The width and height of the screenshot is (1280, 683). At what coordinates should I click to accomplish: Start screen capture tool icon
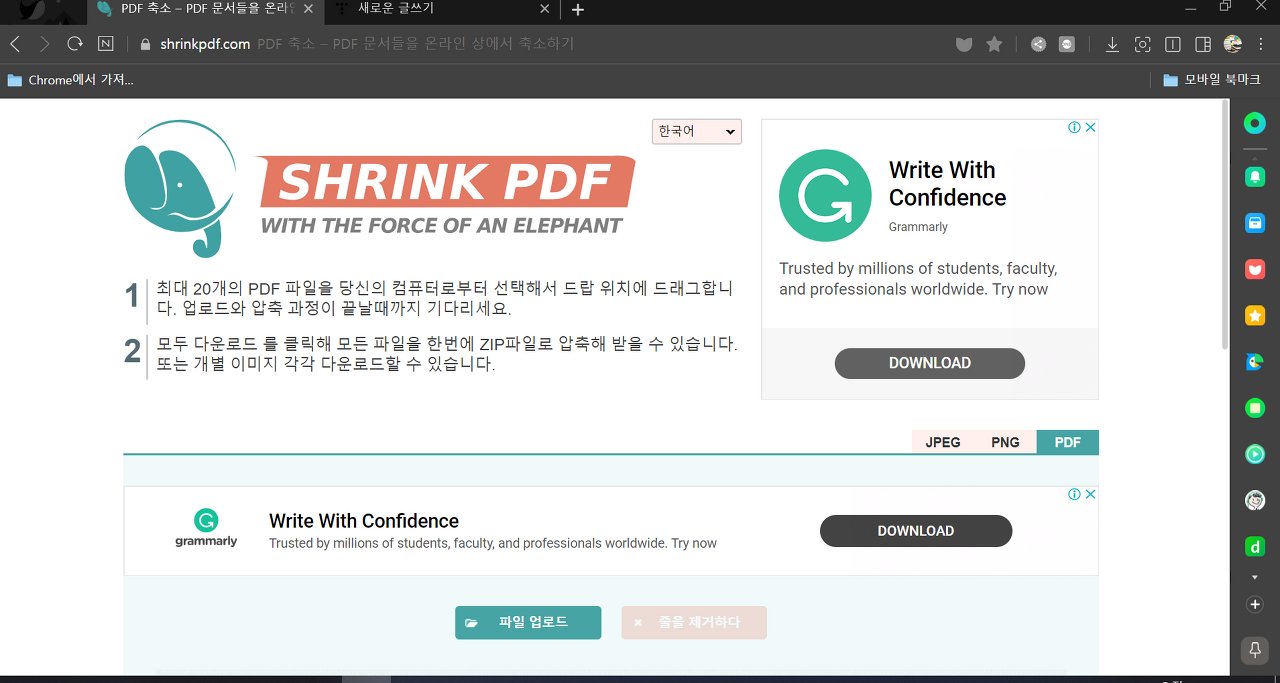pyautogui.click(x=1143, y=44)
